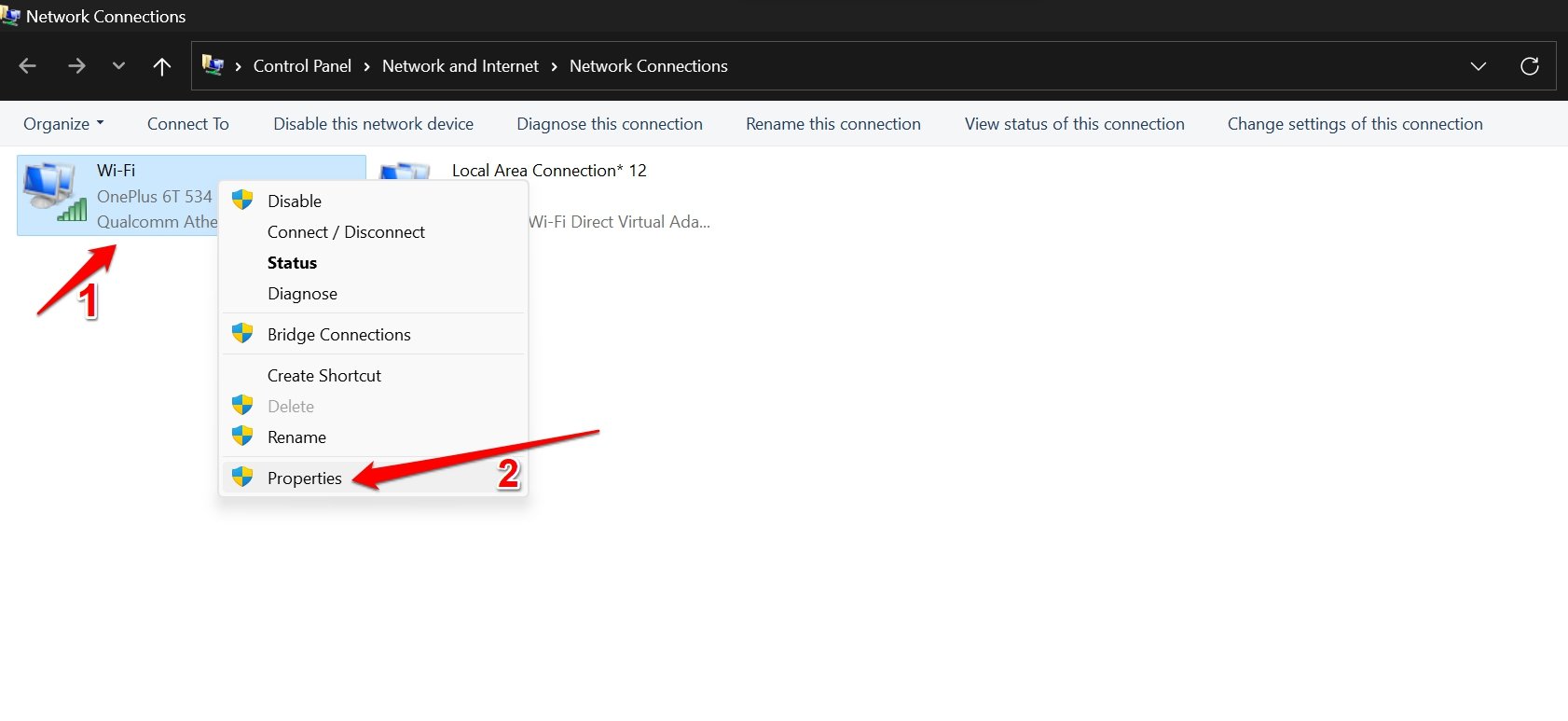Select Disable in the context menu
1568x721 pixels.
(x=294, y=201)
